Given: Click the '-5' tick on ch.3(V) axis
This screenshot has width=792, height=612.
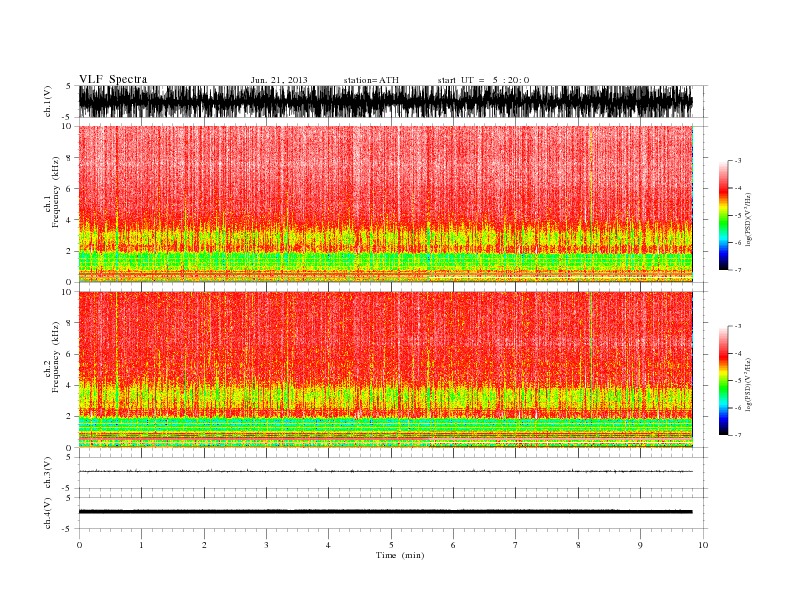Looking at the screenshot, I should 68,488.
